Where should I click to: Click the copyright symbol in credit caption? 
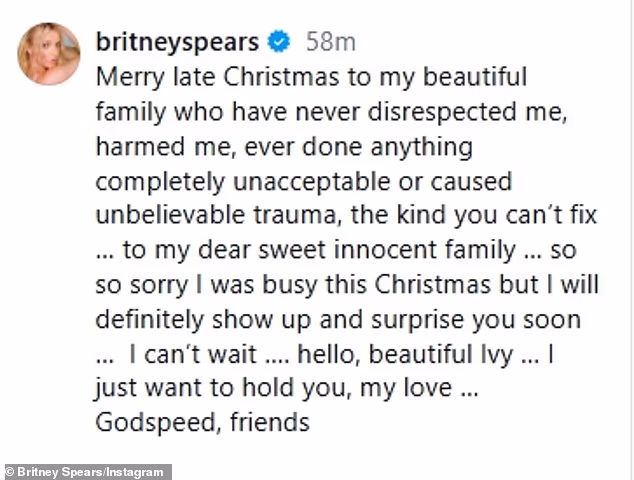[x=11, y=471]
